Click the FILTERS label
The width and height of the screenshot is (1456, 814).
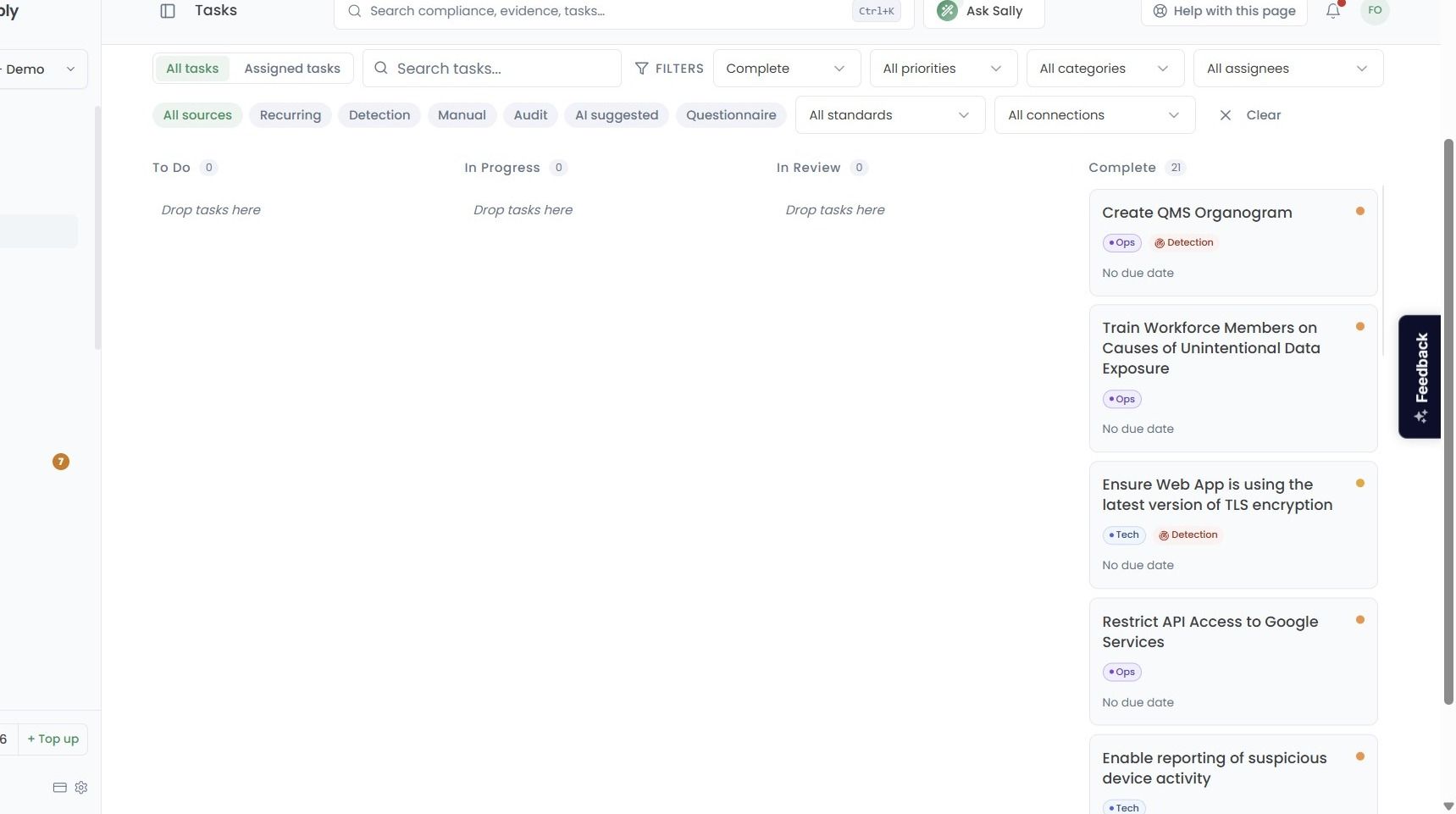point(679,69)
